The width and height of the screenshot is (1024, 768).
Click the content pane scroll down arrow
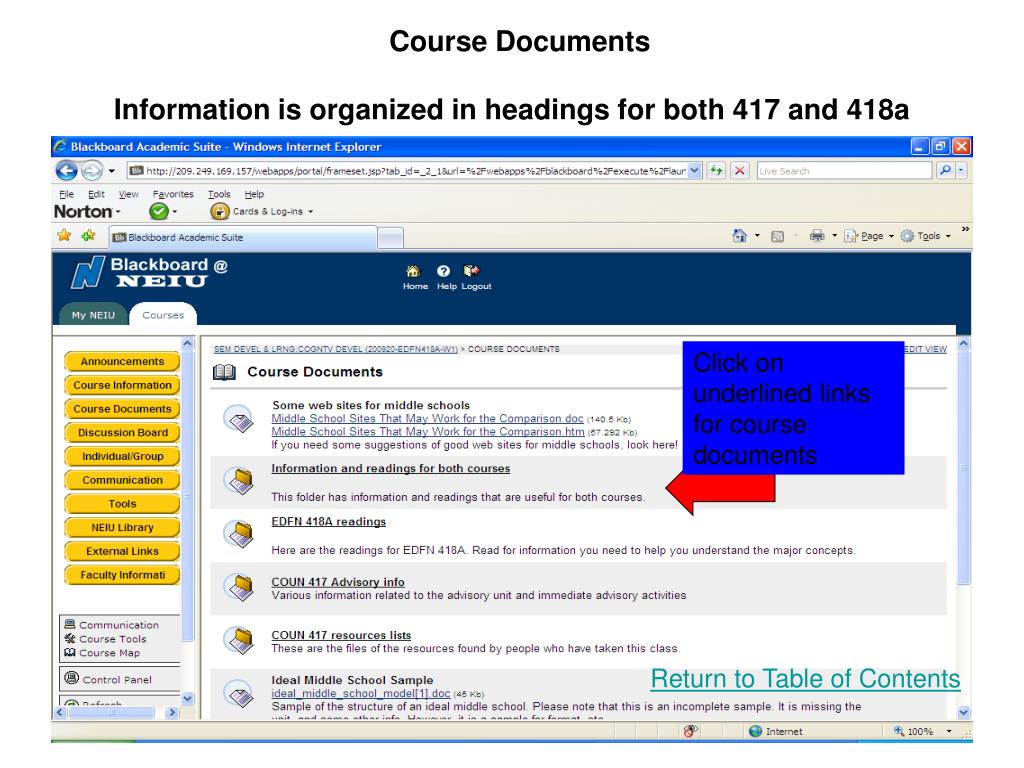click(x=964, y=712)
